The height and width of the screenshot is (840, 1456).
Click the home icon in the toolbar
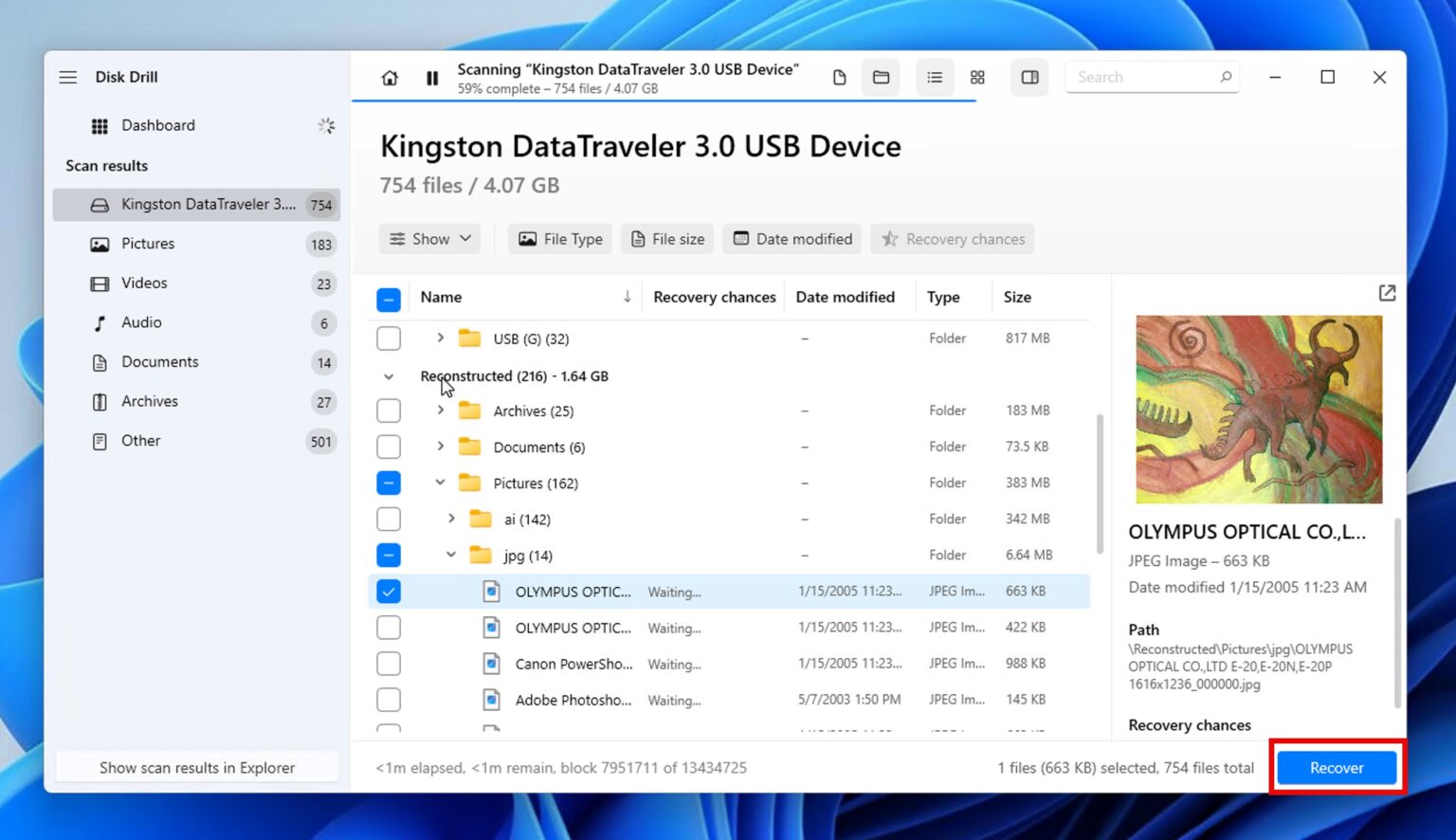tap(389, 77)
